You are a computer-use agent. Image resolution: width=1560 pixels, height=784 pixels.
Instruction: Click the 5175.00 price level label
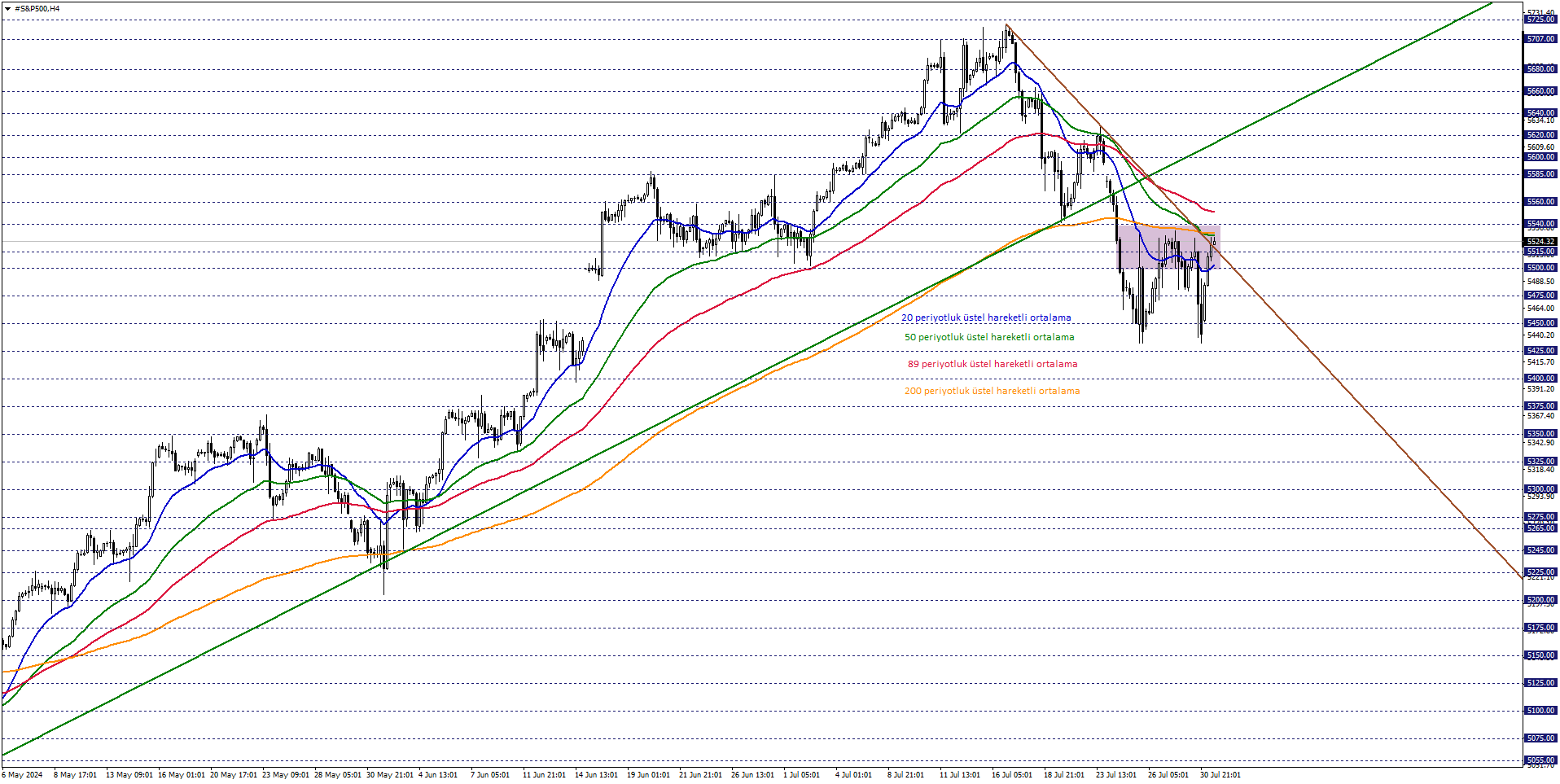click(x=1540, y=628)
